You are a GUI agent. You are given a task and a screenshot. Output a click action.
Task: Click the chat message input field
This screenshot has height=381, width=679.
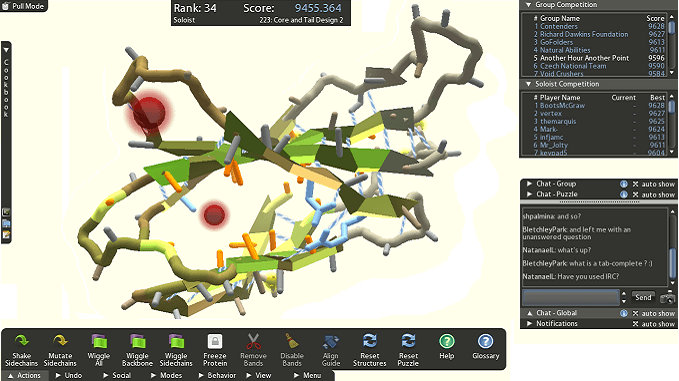coord(571,297)
